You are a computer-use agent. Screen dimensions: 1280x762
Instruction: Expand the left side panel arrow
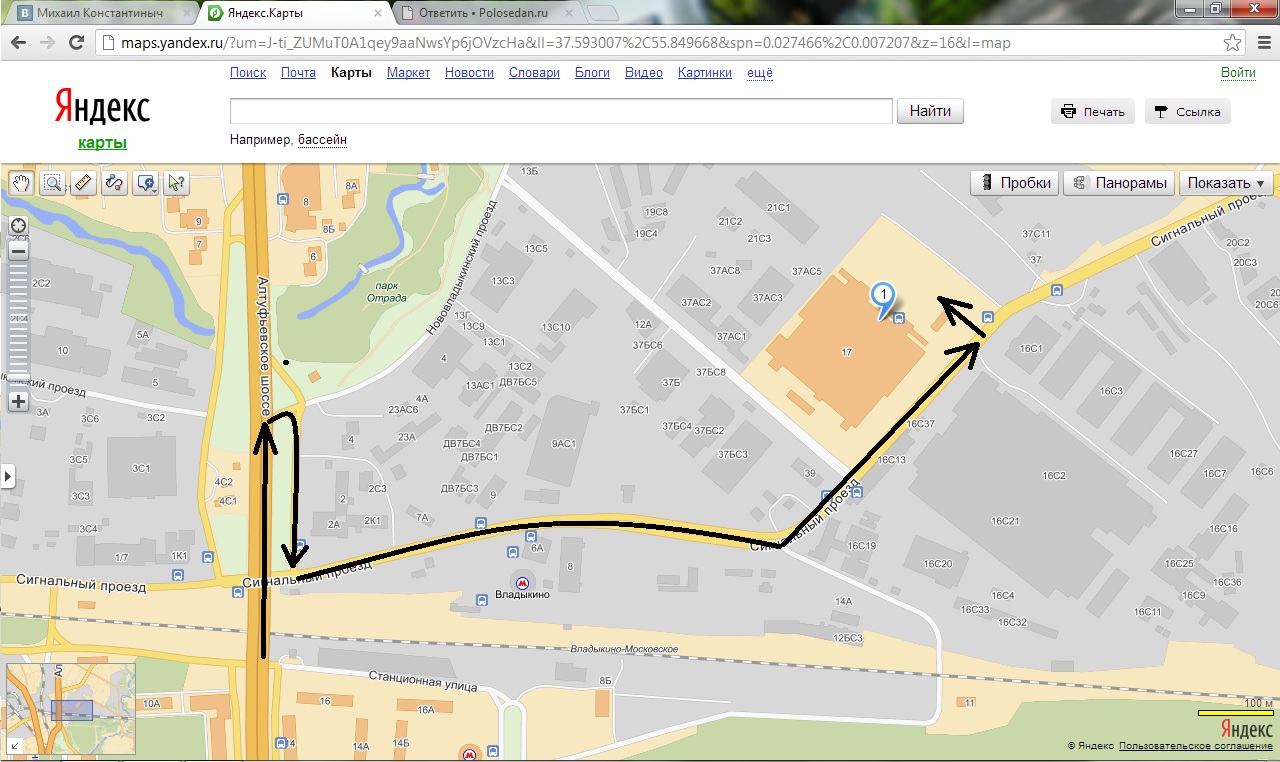coord(8,477)
